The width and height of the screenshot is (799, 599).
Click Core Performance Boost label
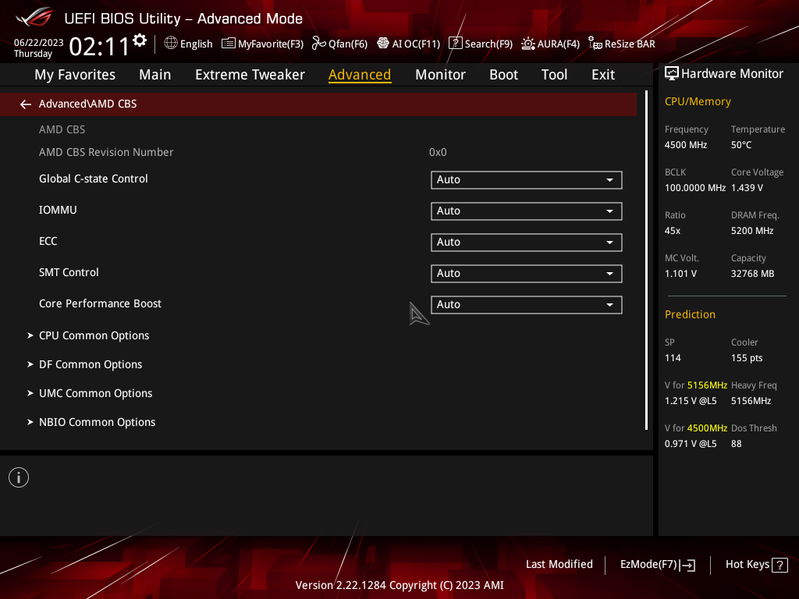100,304
